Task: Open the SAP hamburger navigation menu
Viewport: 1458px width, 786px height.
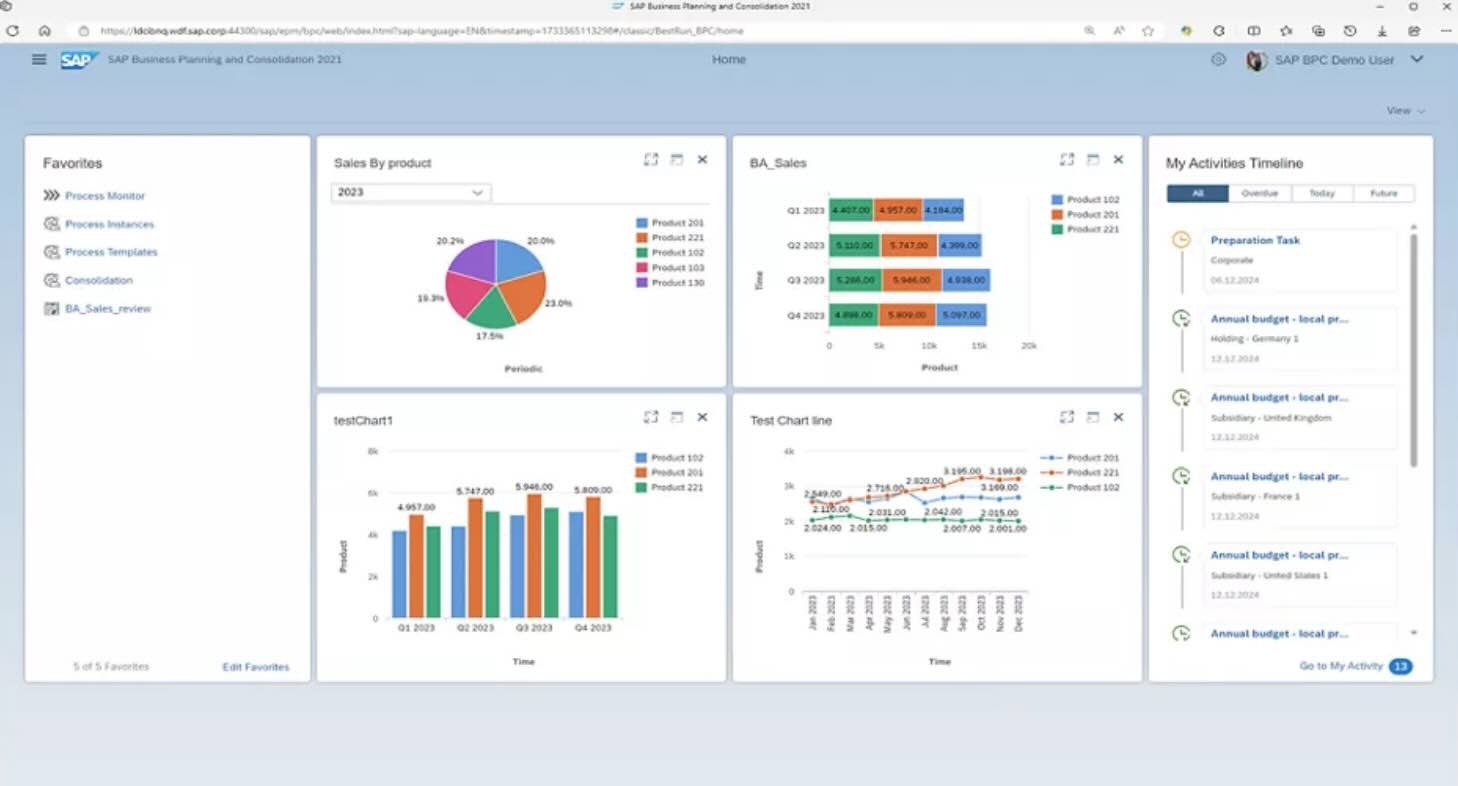Action: pos(39,59)
